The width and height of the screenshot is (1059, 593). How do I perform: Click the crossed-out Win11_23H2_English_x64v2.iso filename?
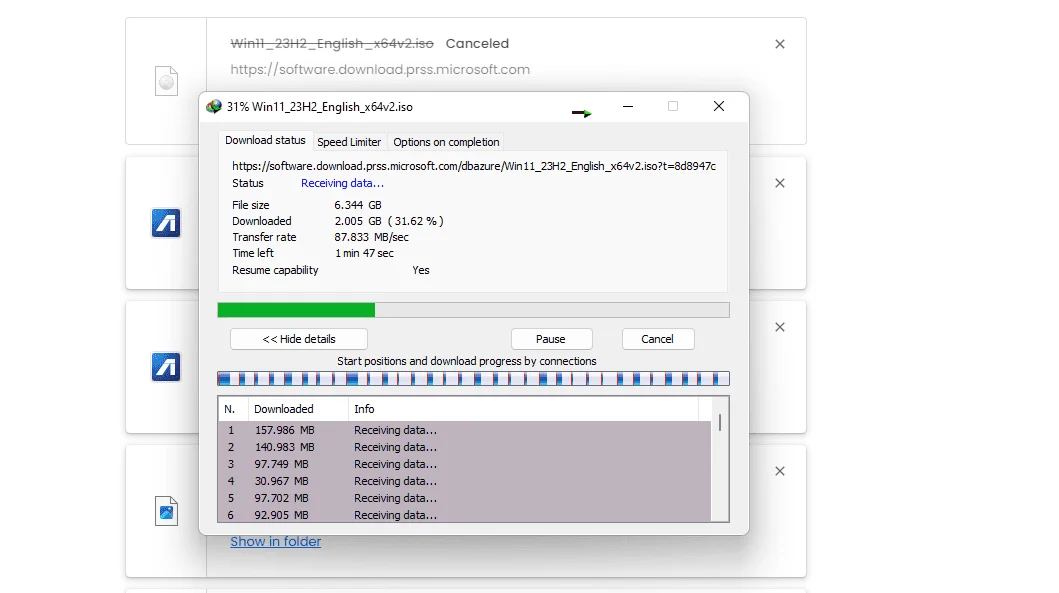332,43
